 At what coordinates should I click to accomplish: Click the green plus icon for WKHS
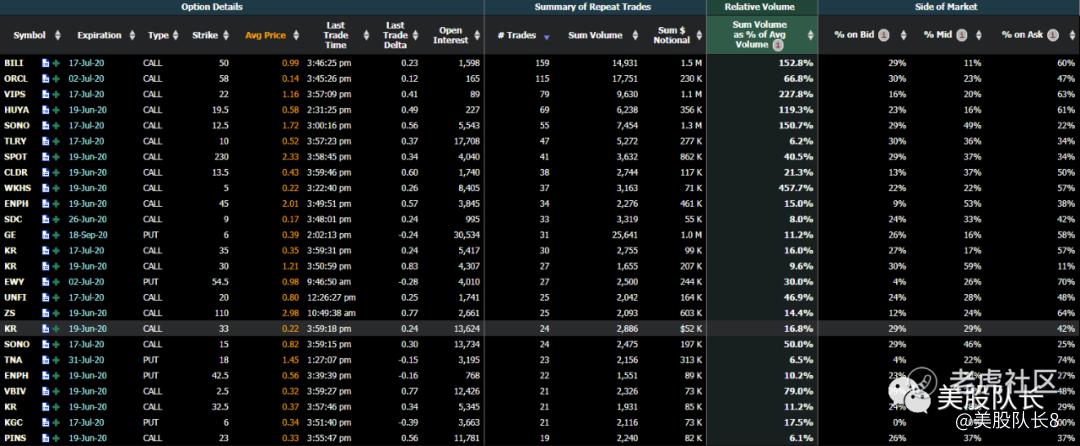click(55, 188)
